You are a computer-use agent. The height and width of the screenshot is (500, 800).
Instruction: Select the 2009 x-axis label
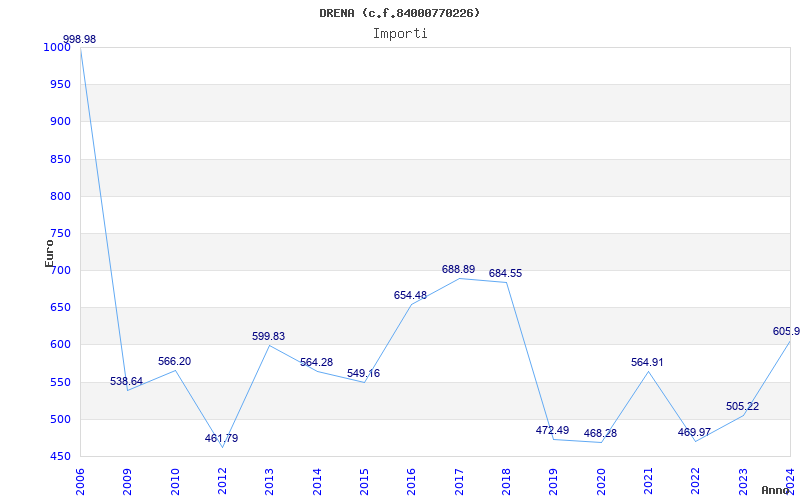pyautogui.click(x=127, y=482)
